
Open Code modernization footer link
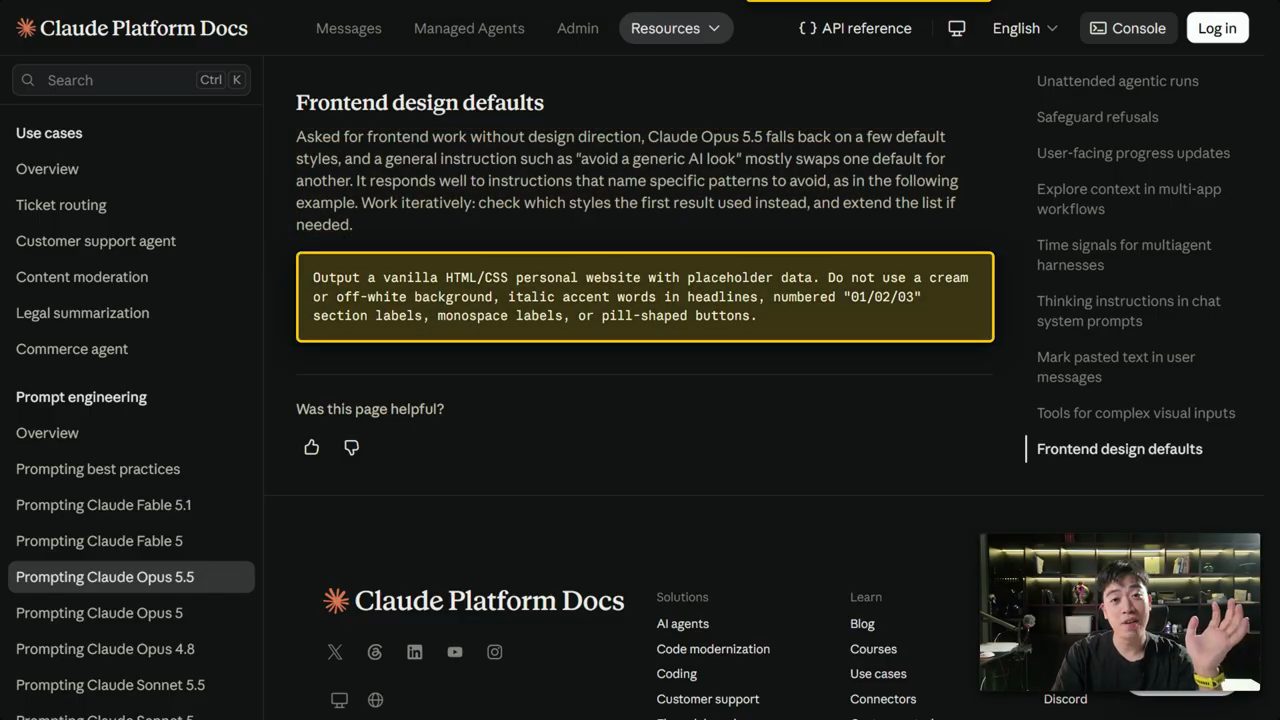(713, 649)
